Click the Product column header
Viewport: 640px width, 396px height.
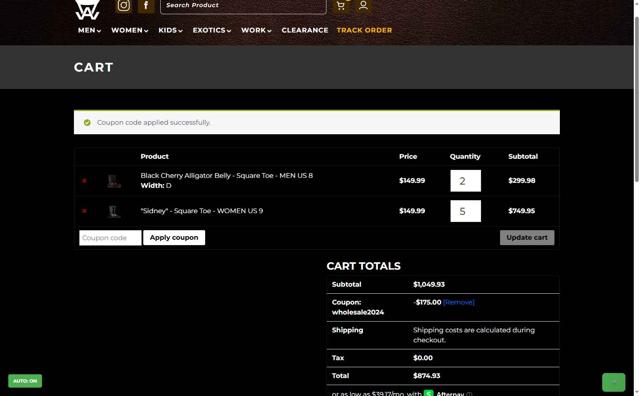(x=154, y=156)
